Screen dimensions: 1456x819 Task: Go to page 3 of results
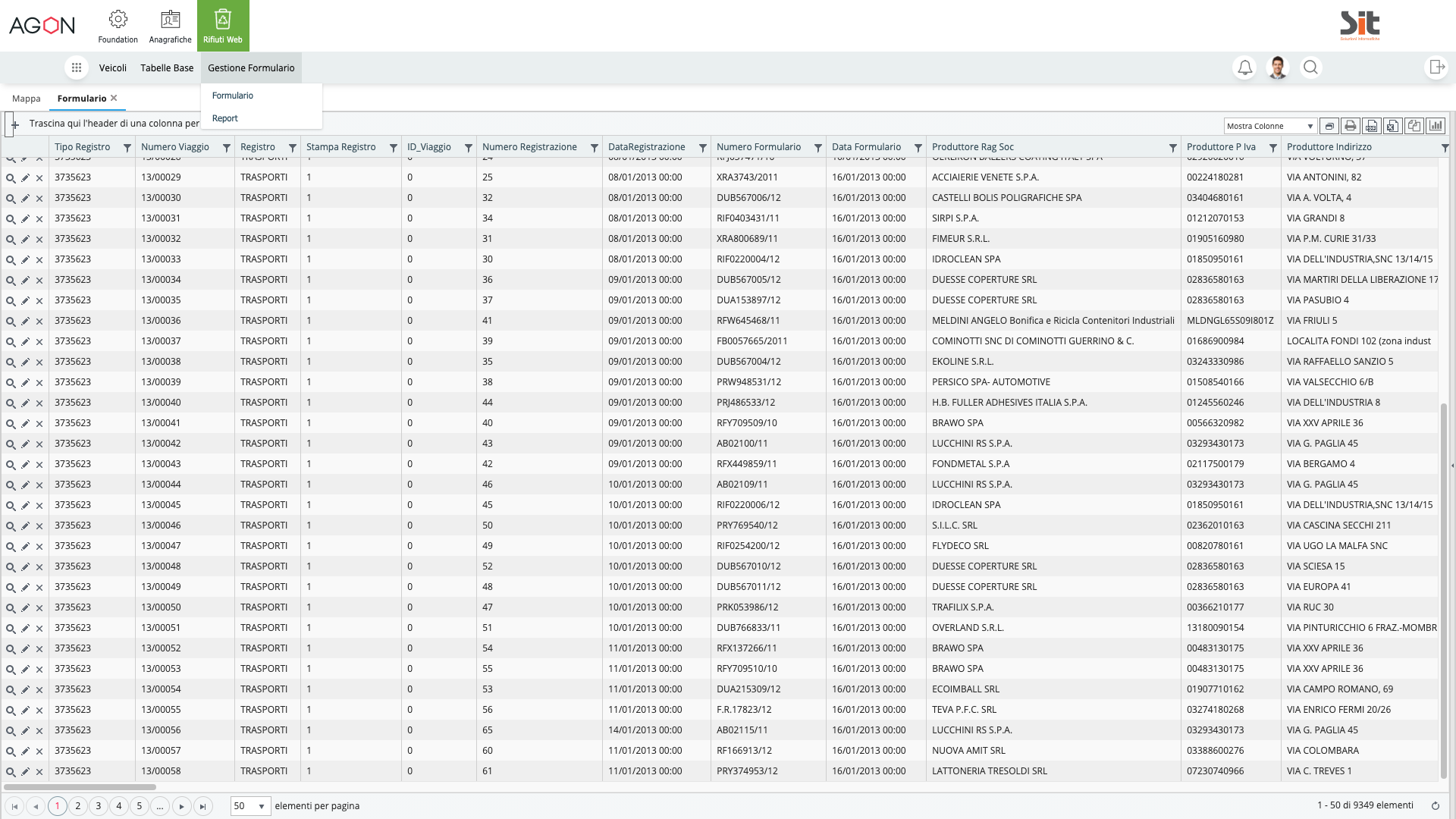[98, 806]
